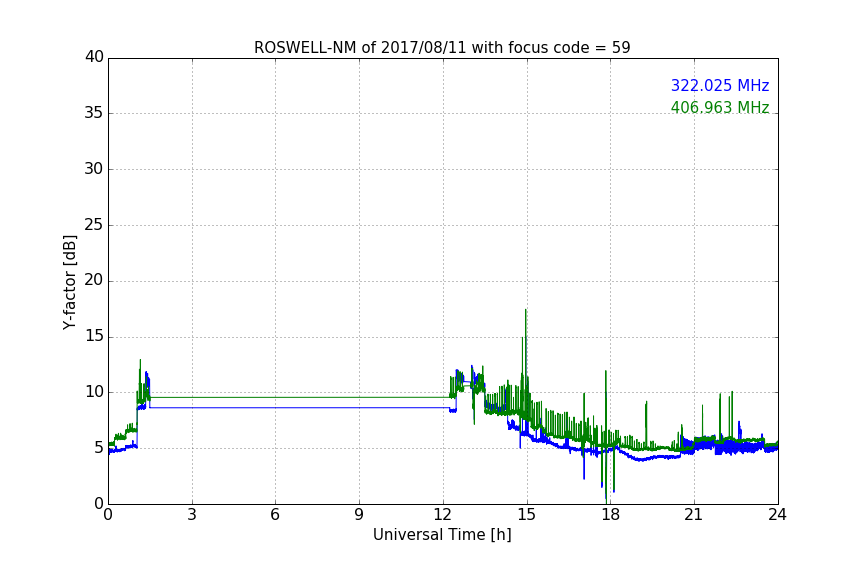Screen dimensions: 864x576
Task: Select the blue '322.025 MHz' legend label
Action: pyautogui.click(x=720, y=85)
